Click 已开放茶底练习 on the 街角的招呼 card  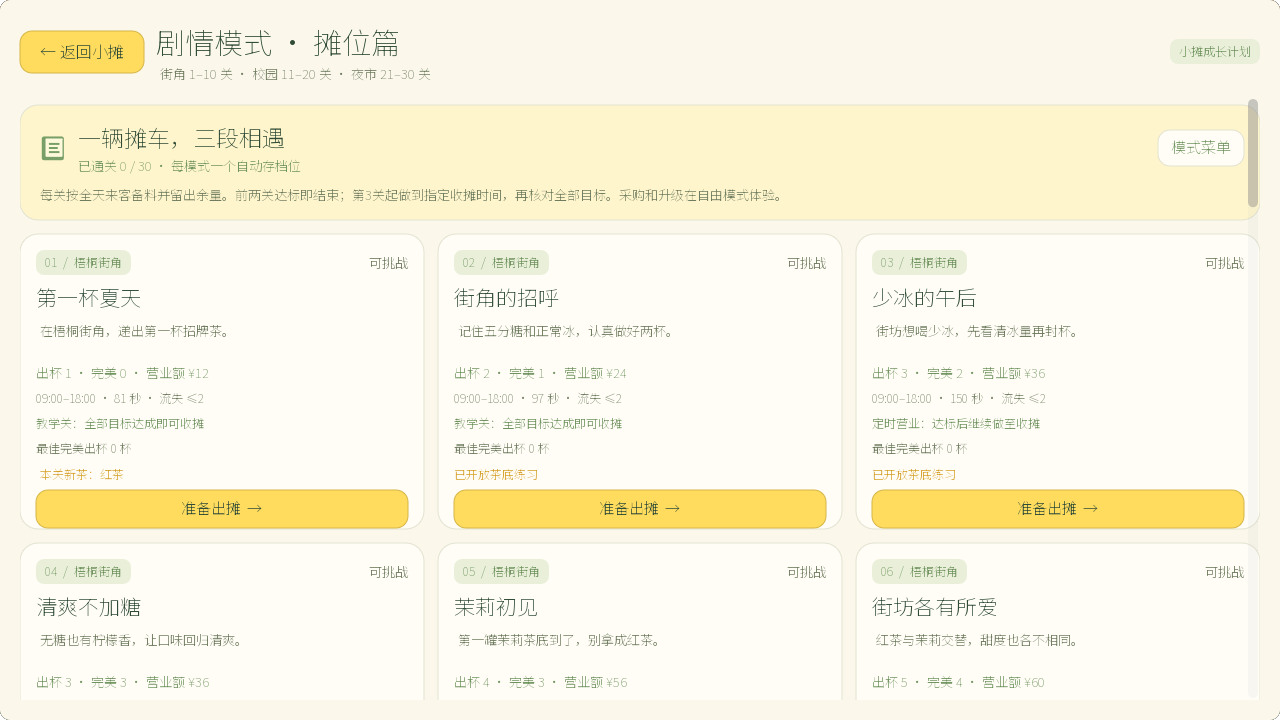tap(496, 474)
